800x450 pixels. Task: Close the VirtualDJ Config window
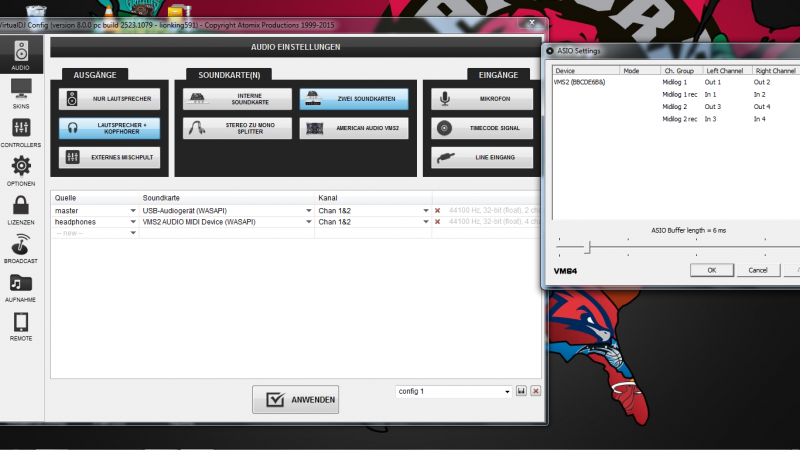click(532, 22)
